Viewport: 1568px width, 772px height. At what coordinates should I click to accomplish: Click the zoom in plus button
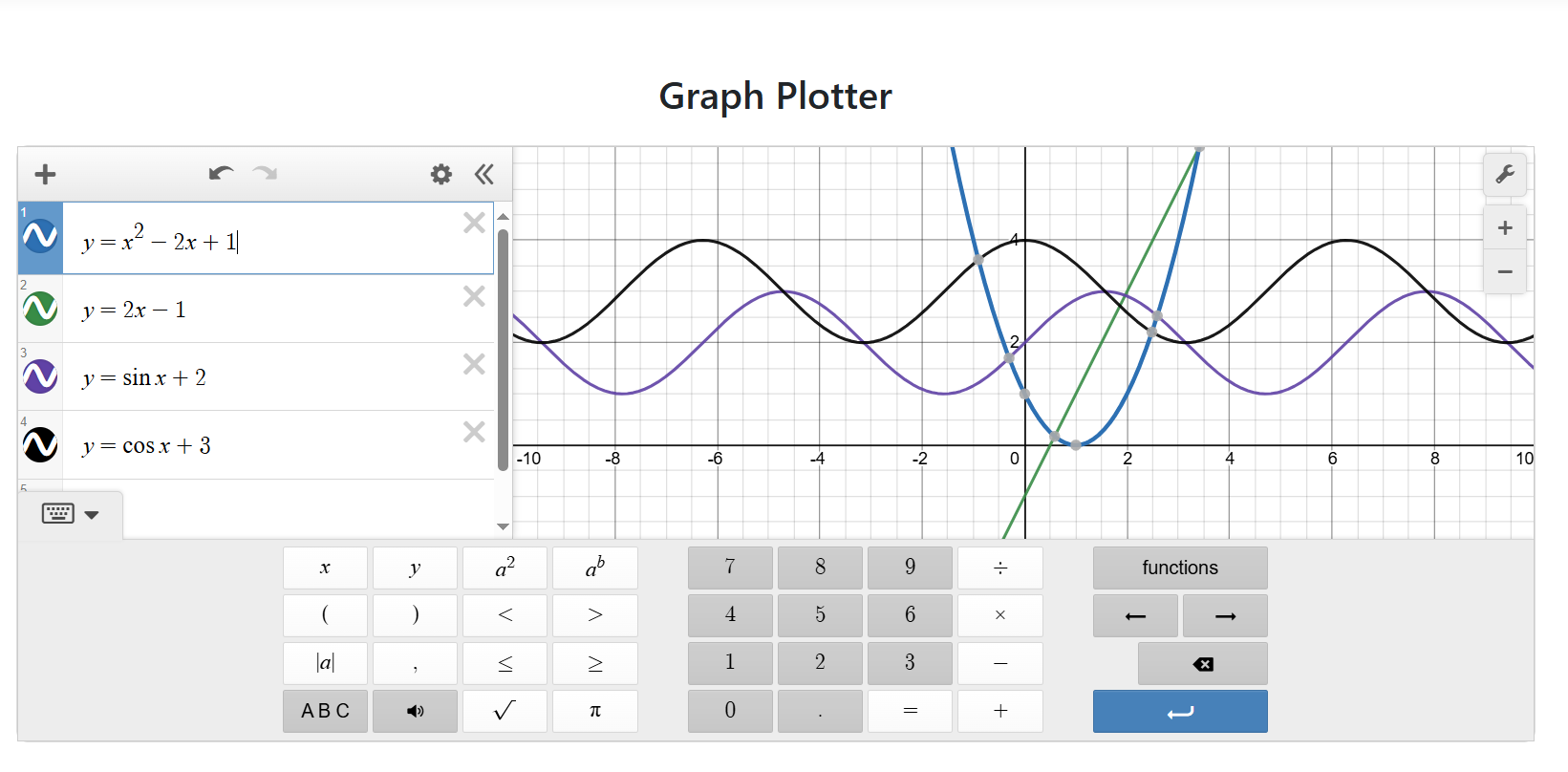(x=1505, y=227)
